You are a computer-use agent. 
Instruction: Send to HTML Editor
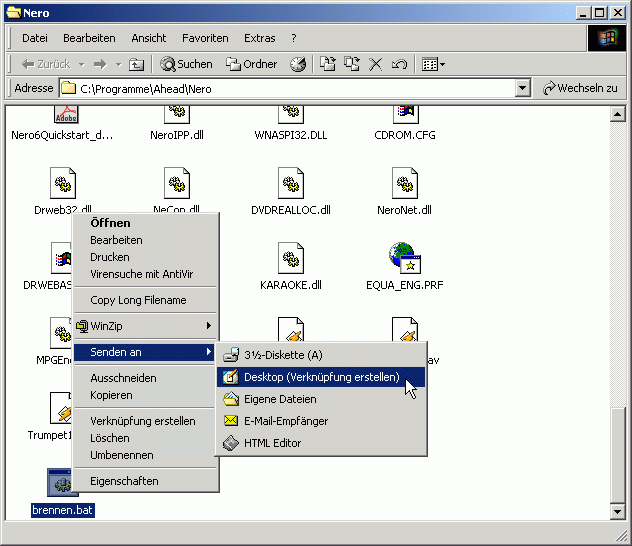coord(321,443)
